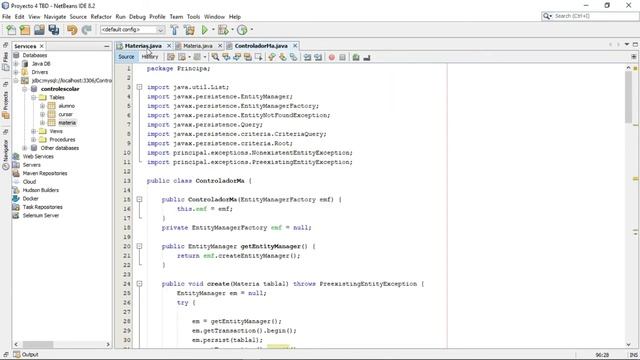This screenshot has width=640, height=360.
Task: Select the materia table row
Action: 67,123
